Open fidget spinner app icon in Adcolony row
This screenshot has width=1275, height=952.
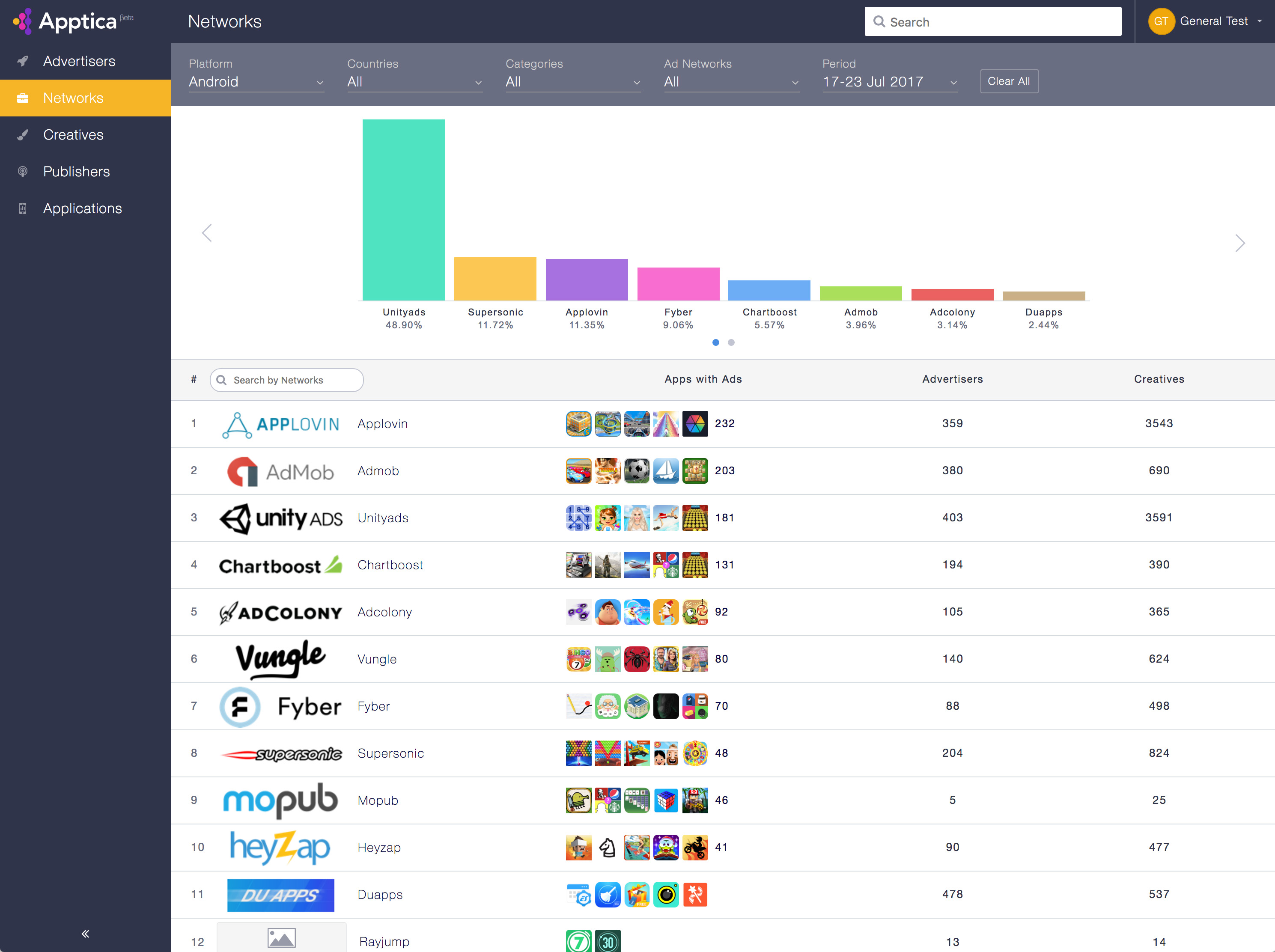(578, 612)
